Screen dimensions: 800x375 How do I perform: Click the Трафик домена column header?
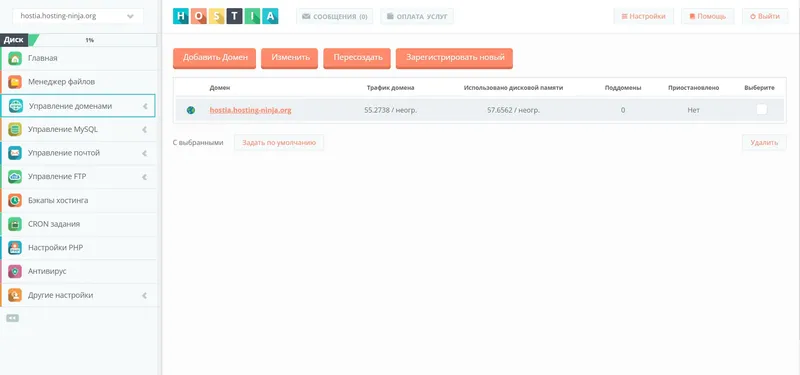pyautogui.click(x=390, y=88)
